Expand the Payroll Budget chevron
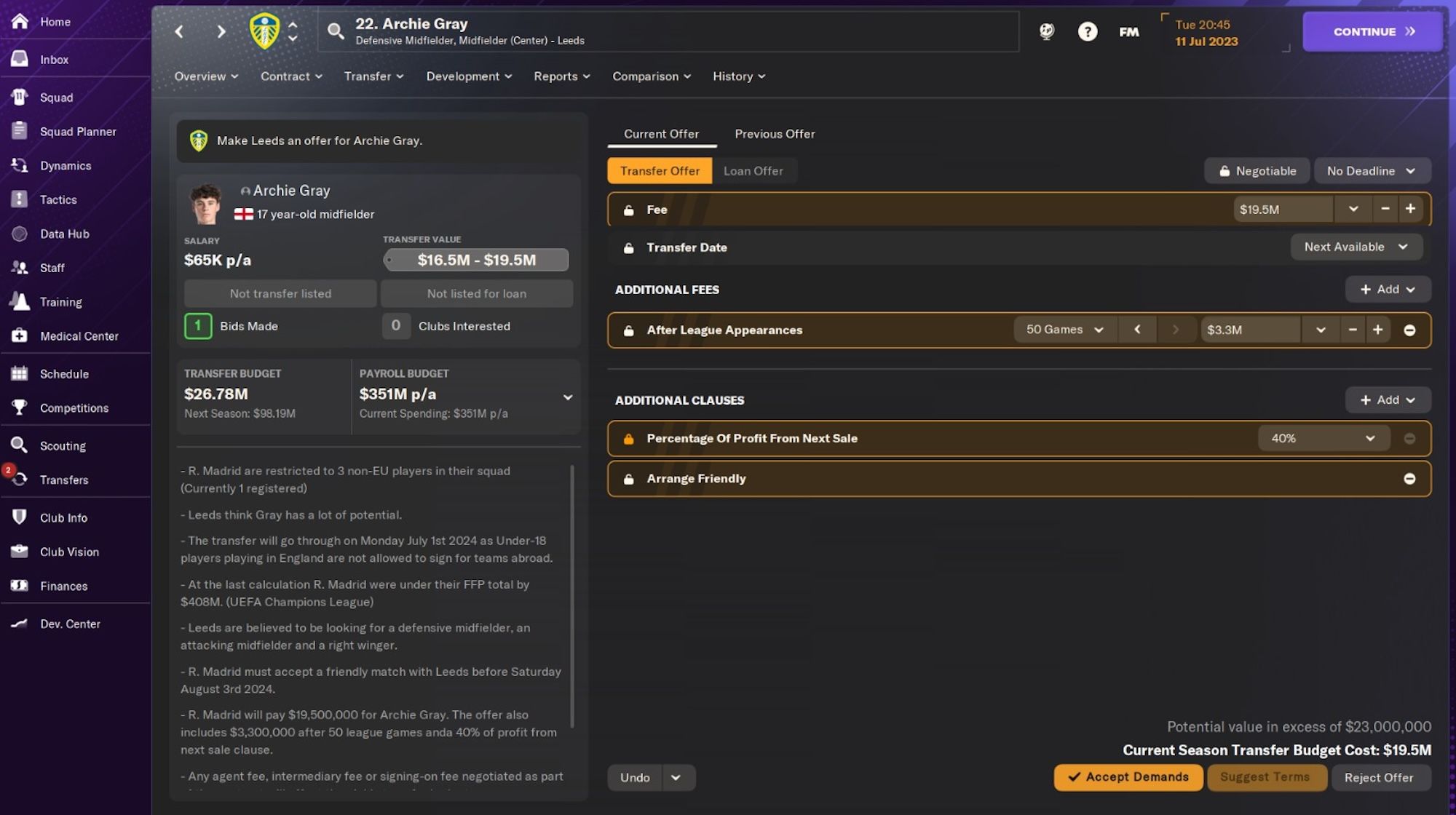The height and width of the screenshot is (815, 1456). (568, 397)
